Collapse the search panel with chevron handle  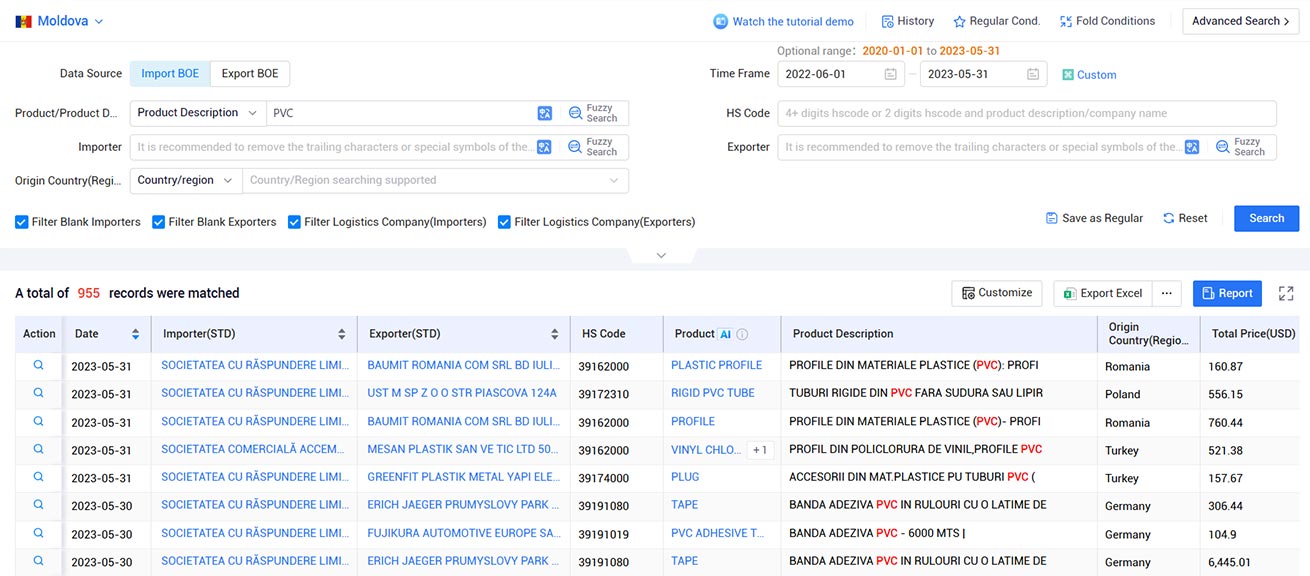click(661, 256)
